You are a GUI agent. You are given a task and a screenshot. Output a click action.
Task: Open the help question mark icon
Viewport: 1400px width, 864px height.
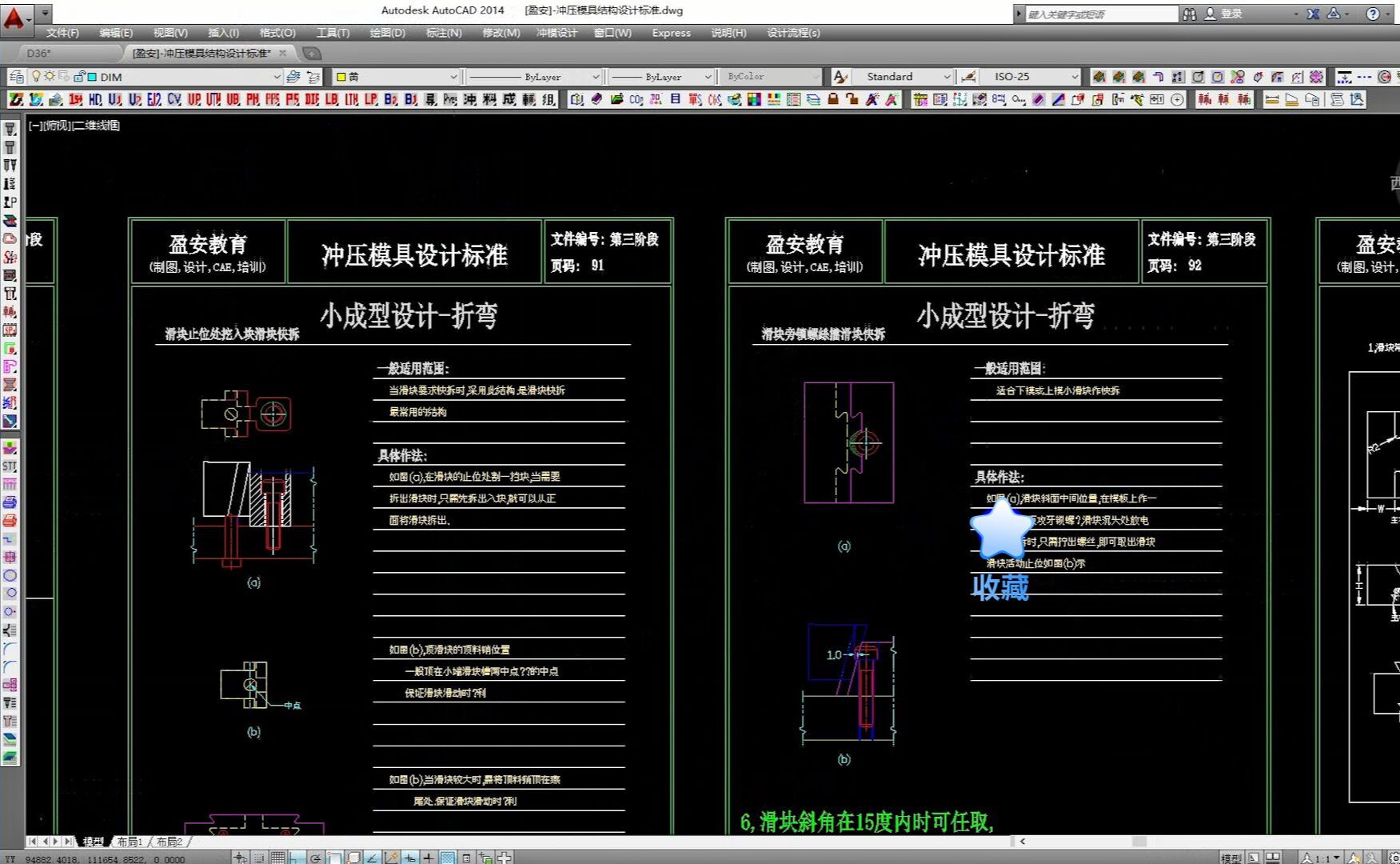[1373, 14]
